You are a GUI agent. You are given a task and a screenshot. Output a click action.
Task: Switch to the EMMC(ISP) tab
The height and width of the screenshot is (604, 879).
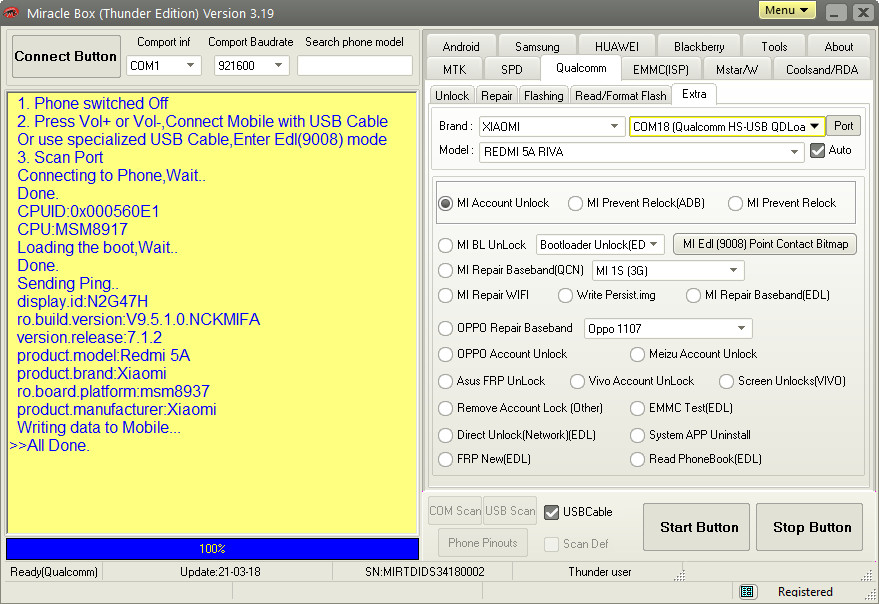tap(660, 70)
